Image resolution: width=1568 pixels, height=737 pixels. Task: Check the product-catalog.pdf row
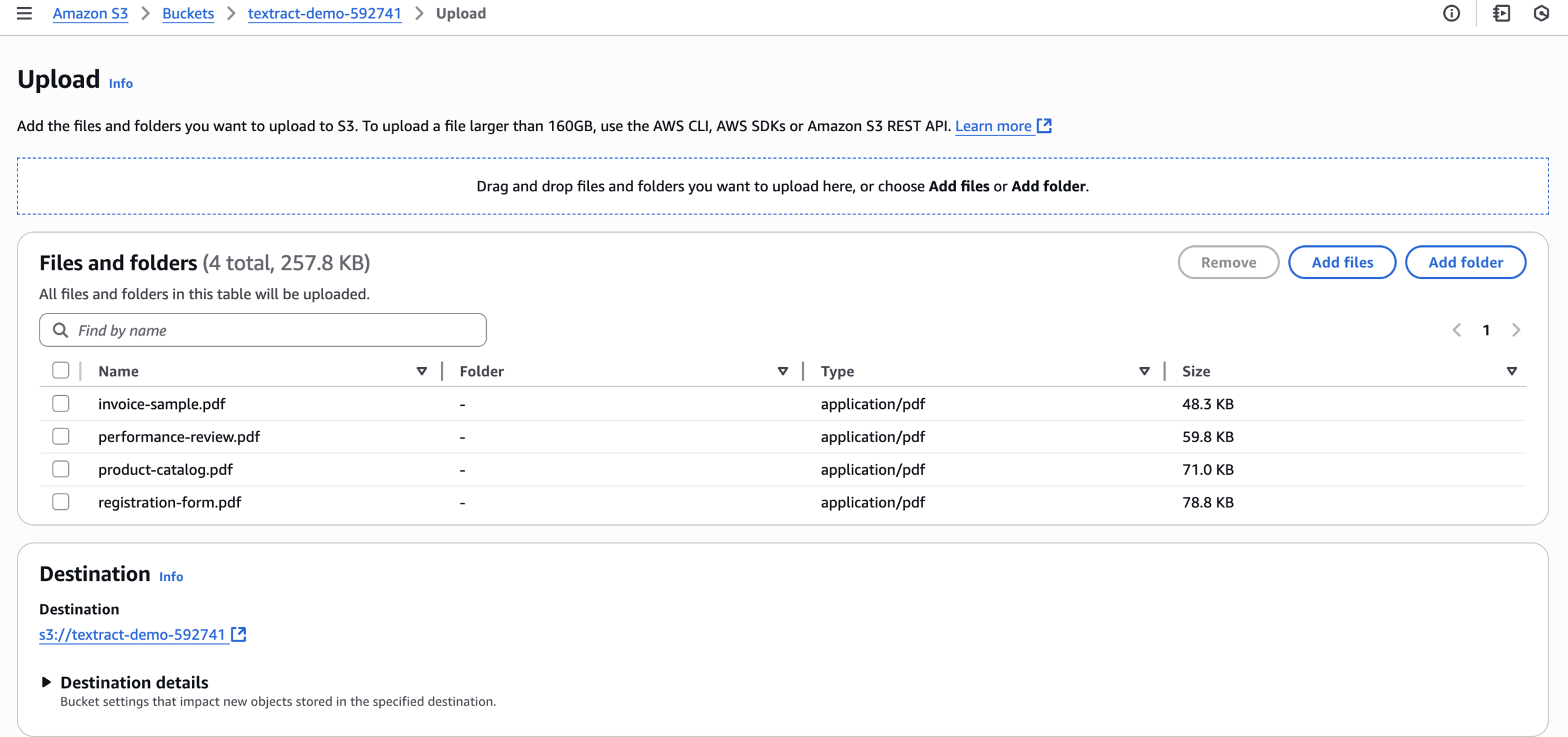[x=61, y=469]
